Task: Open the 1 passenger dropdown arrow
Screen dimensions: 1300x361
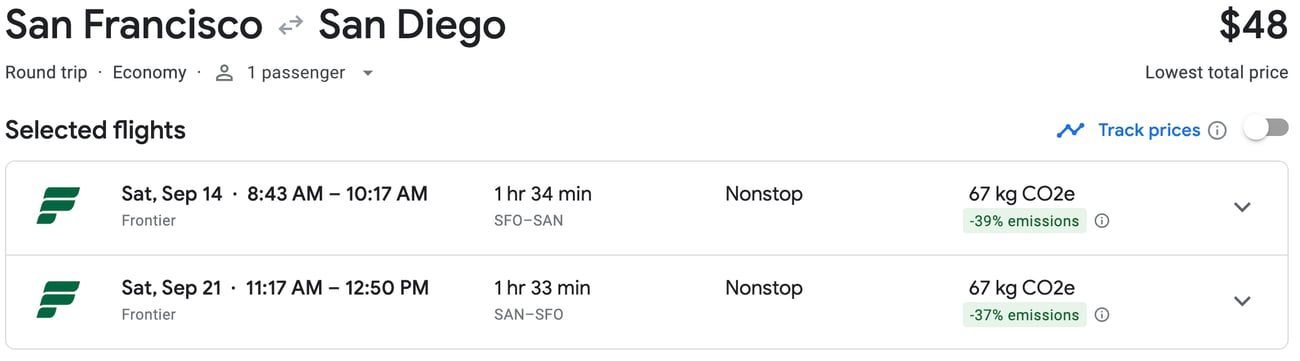Action: tap(368, 73)
